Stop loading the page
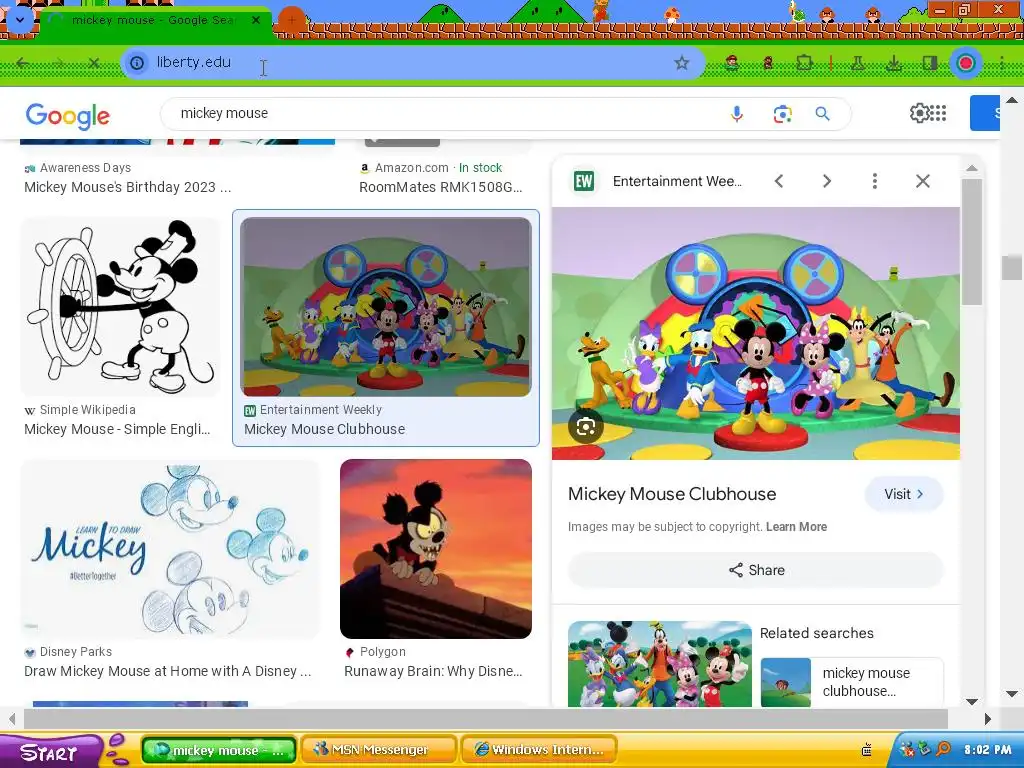The height and width of the screenshot is (768, 1024). point(93,63)
